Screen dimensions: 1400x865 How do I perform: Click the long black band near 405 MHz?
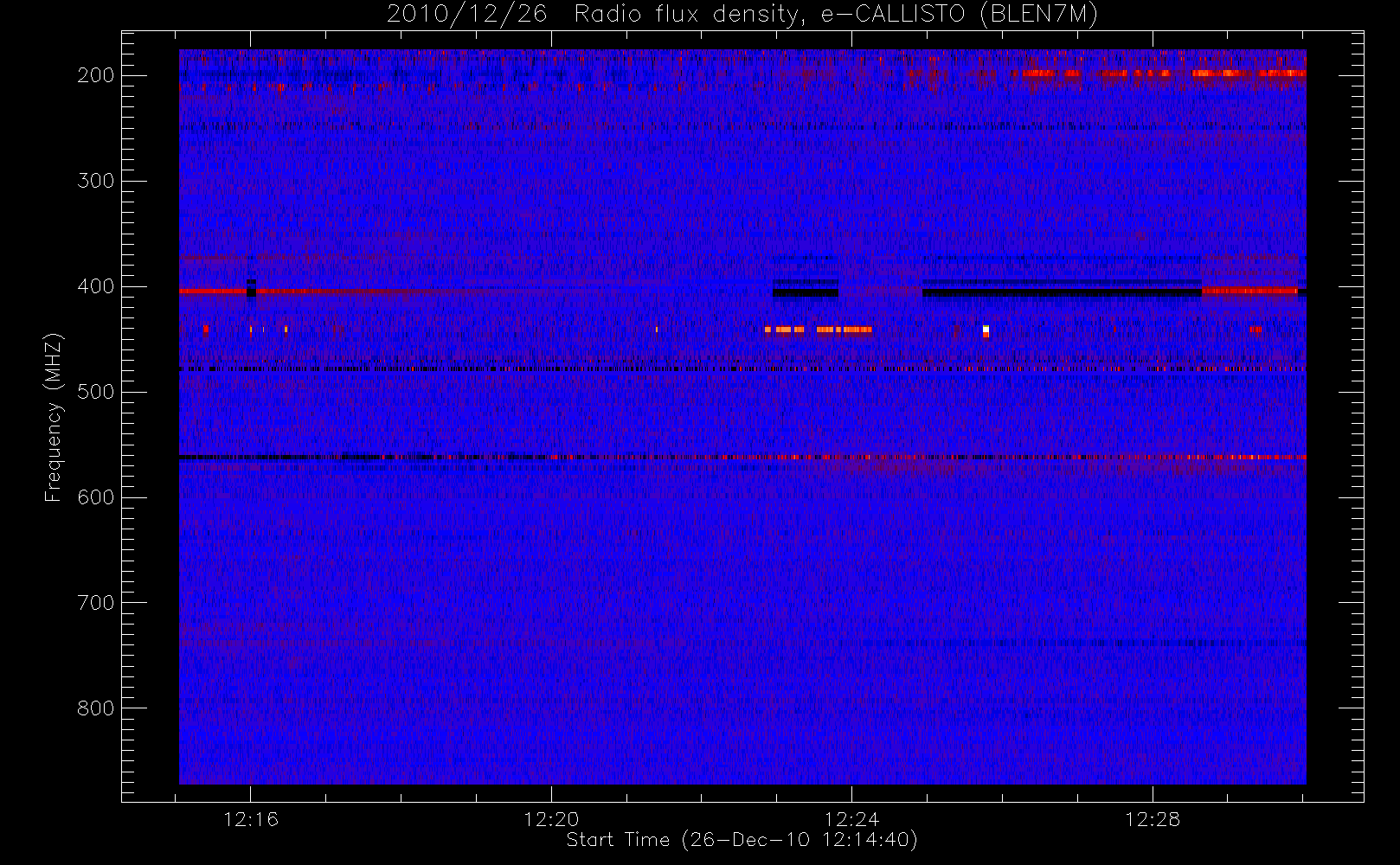pyautogui.click(x=1062, y=292)
